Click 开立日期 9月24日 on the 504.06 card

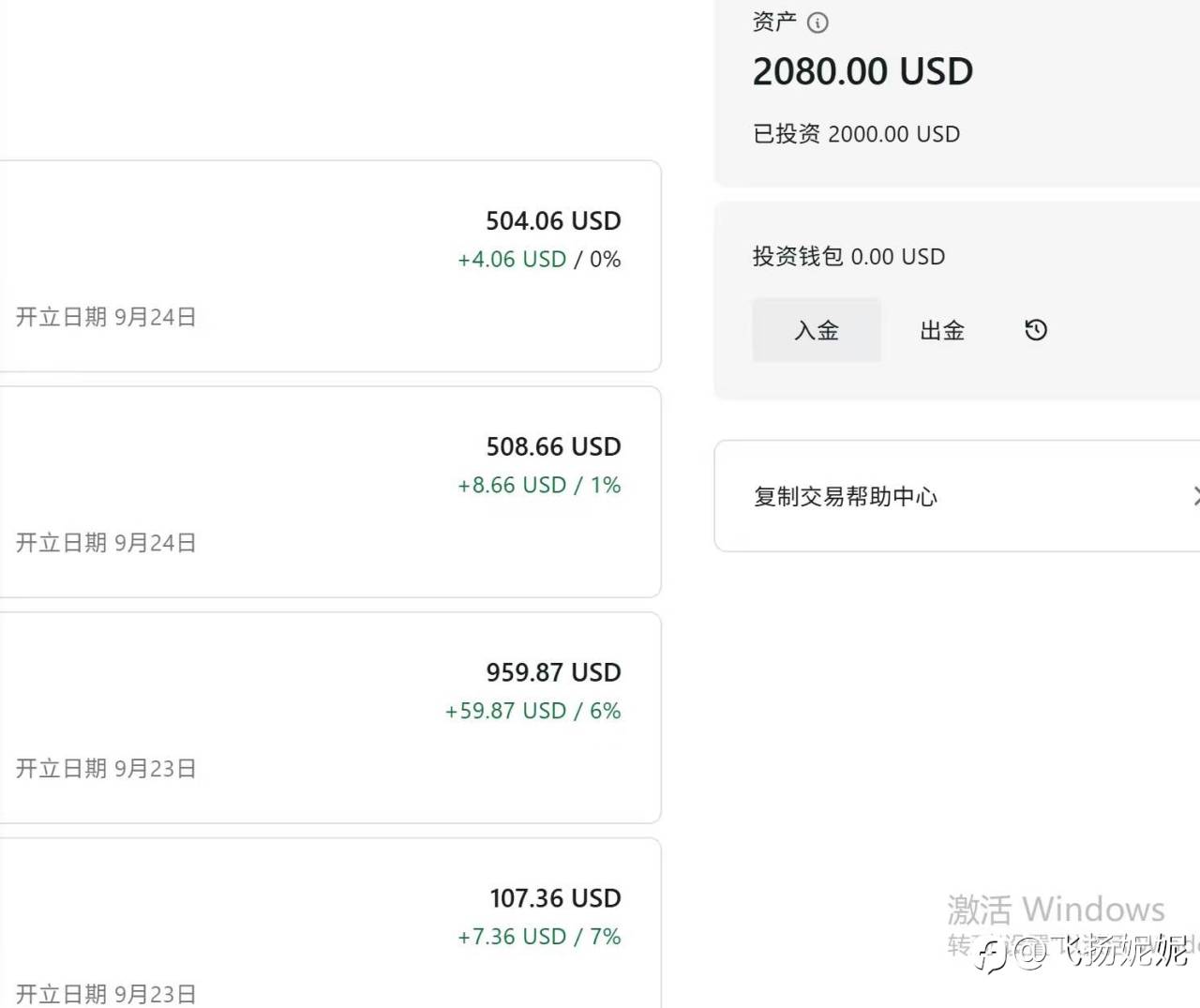click(106, 317)
